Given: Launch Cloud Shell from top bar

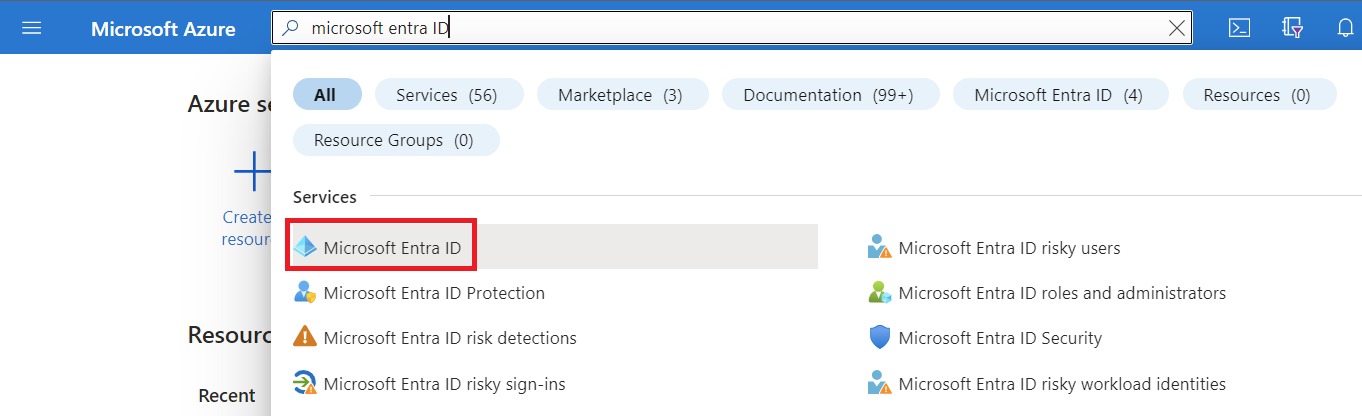Looking at the screenshot, I should pyautogui.click(x=1239, y=28).
